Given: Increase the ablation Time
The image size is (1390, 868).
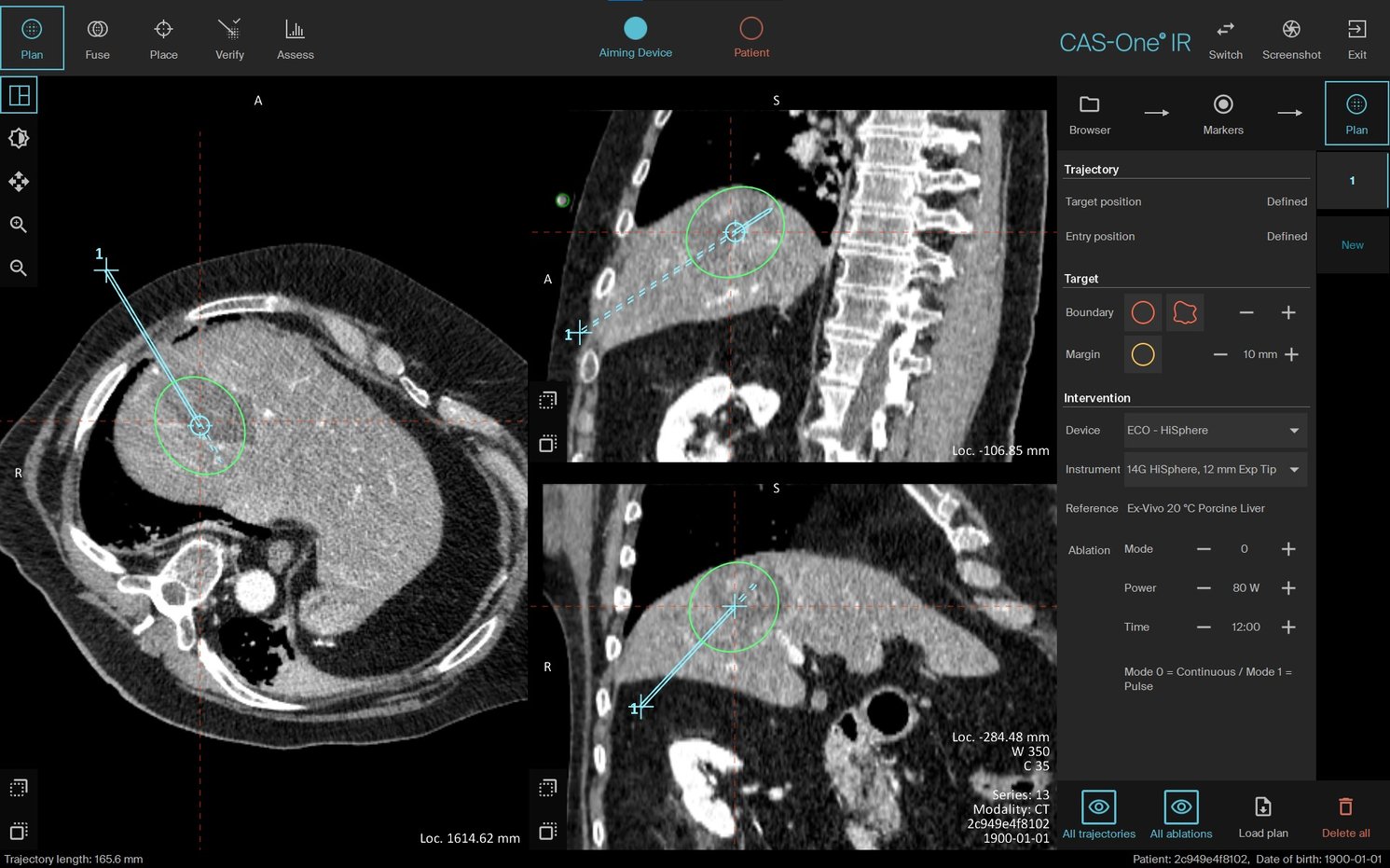Looking at the screenshot, I should 1288,627.
